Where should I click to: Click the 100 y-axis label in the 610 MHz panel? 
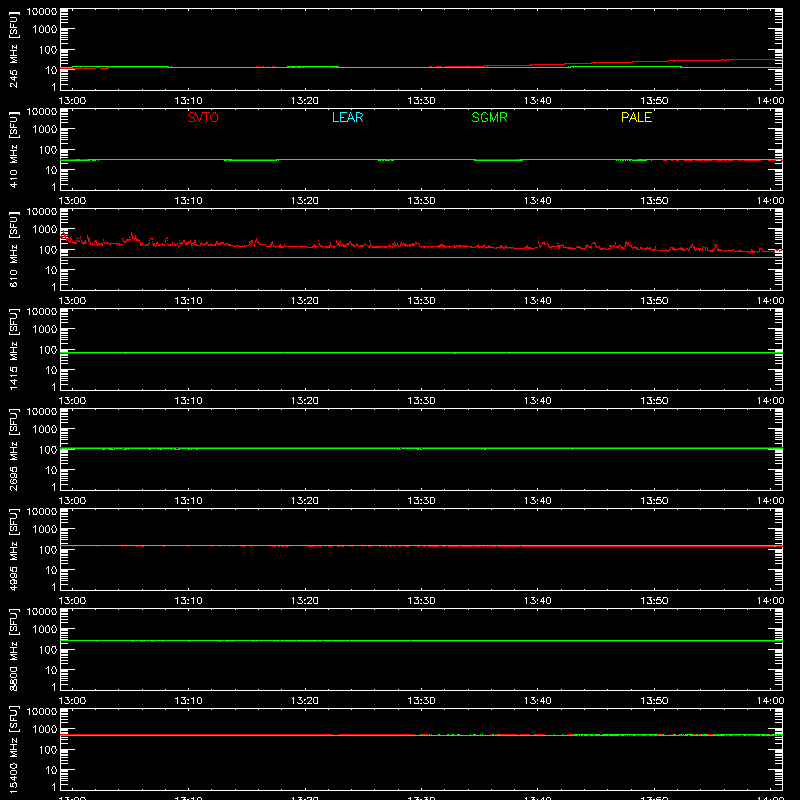click(x=48, y=249)
